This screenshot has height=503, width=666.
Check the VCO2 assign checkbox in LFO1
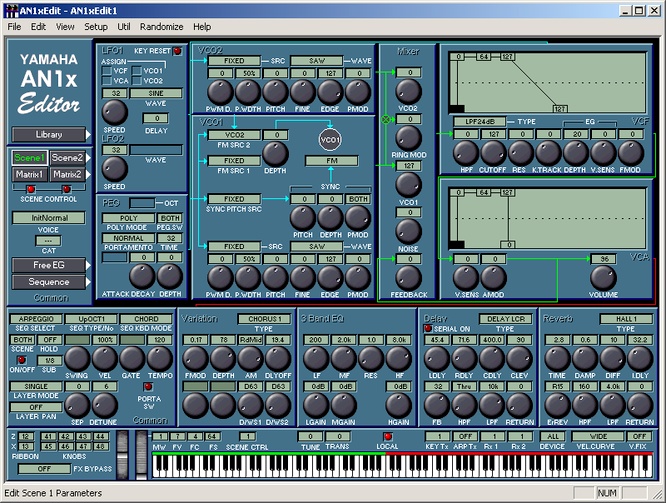pyautogui.click(x=137, y=80)
